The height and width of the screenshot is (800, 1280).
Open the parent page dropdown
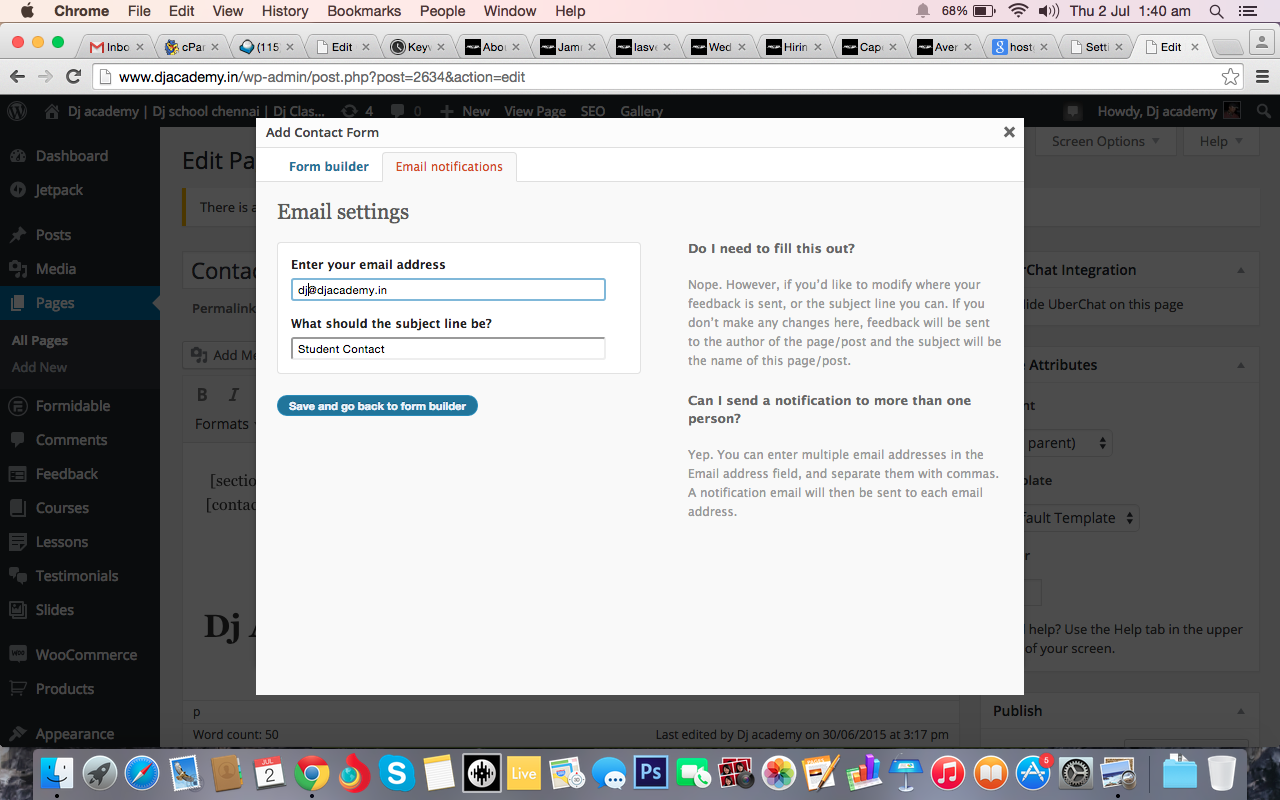(x=1067, y=442)
